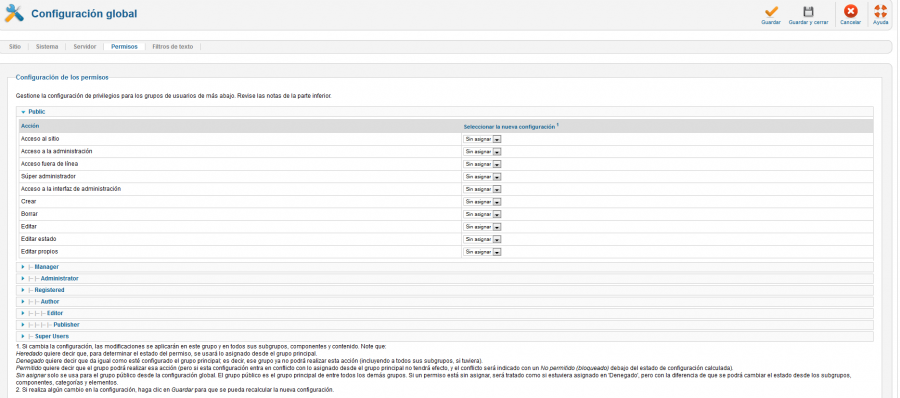Screen dimensions: 900x398
Task: Click the Configuración global page title
Action: 84,13
